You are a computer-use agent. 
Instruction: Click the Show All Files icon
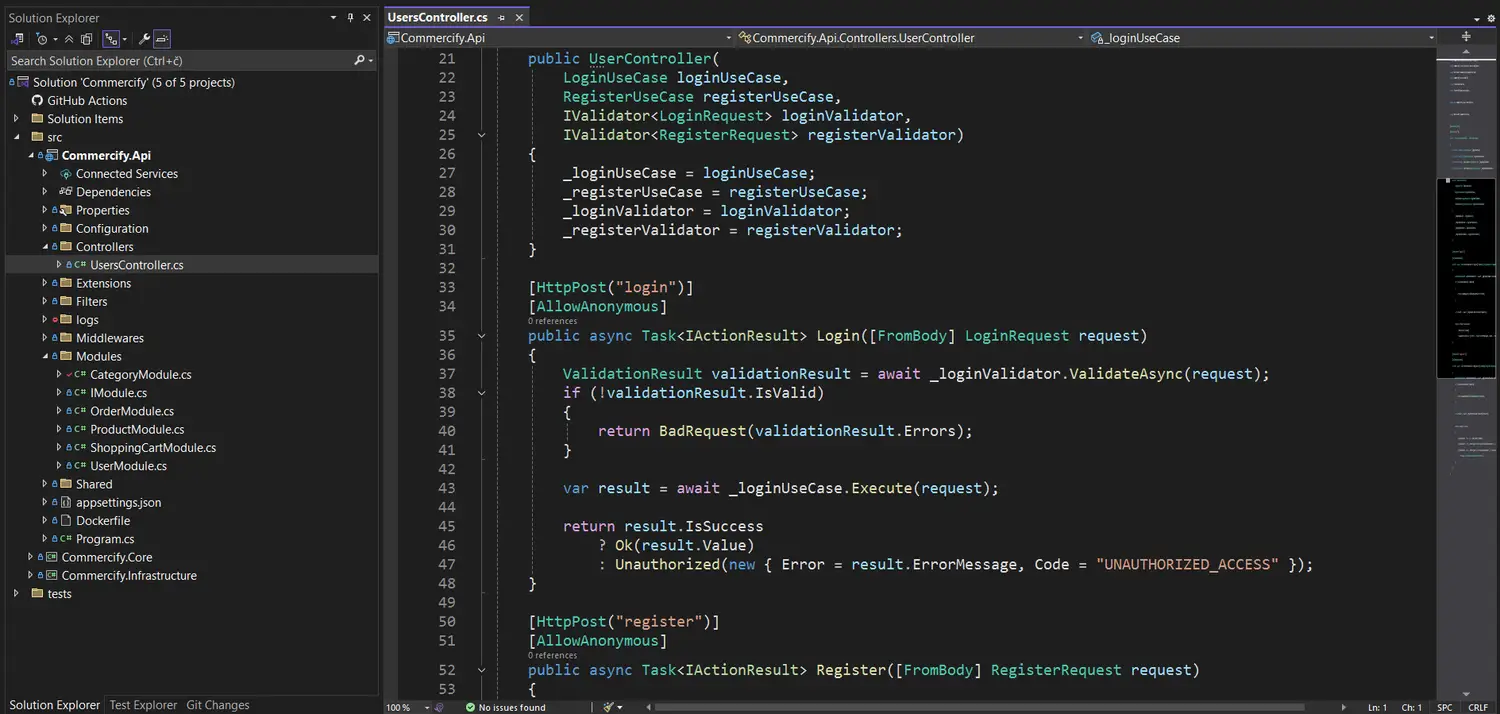87,39
